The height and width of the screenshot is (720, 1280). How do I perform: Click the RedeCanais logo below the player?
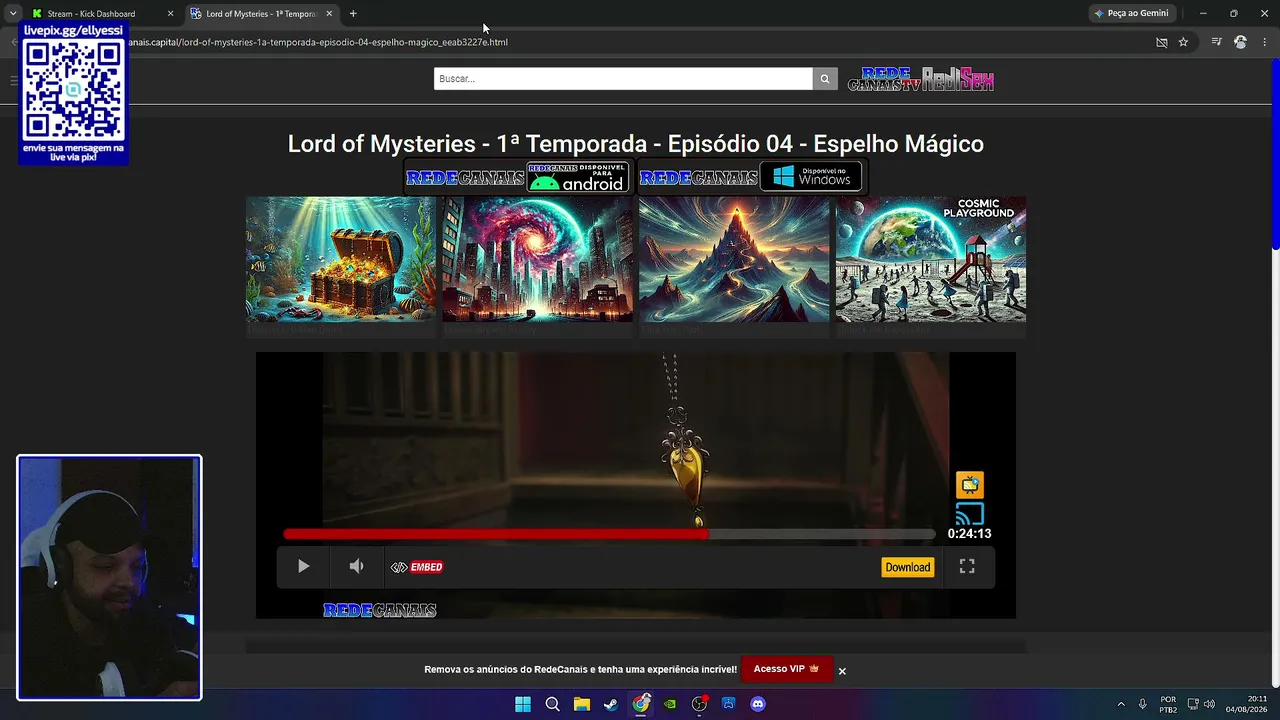click(380, 610)
